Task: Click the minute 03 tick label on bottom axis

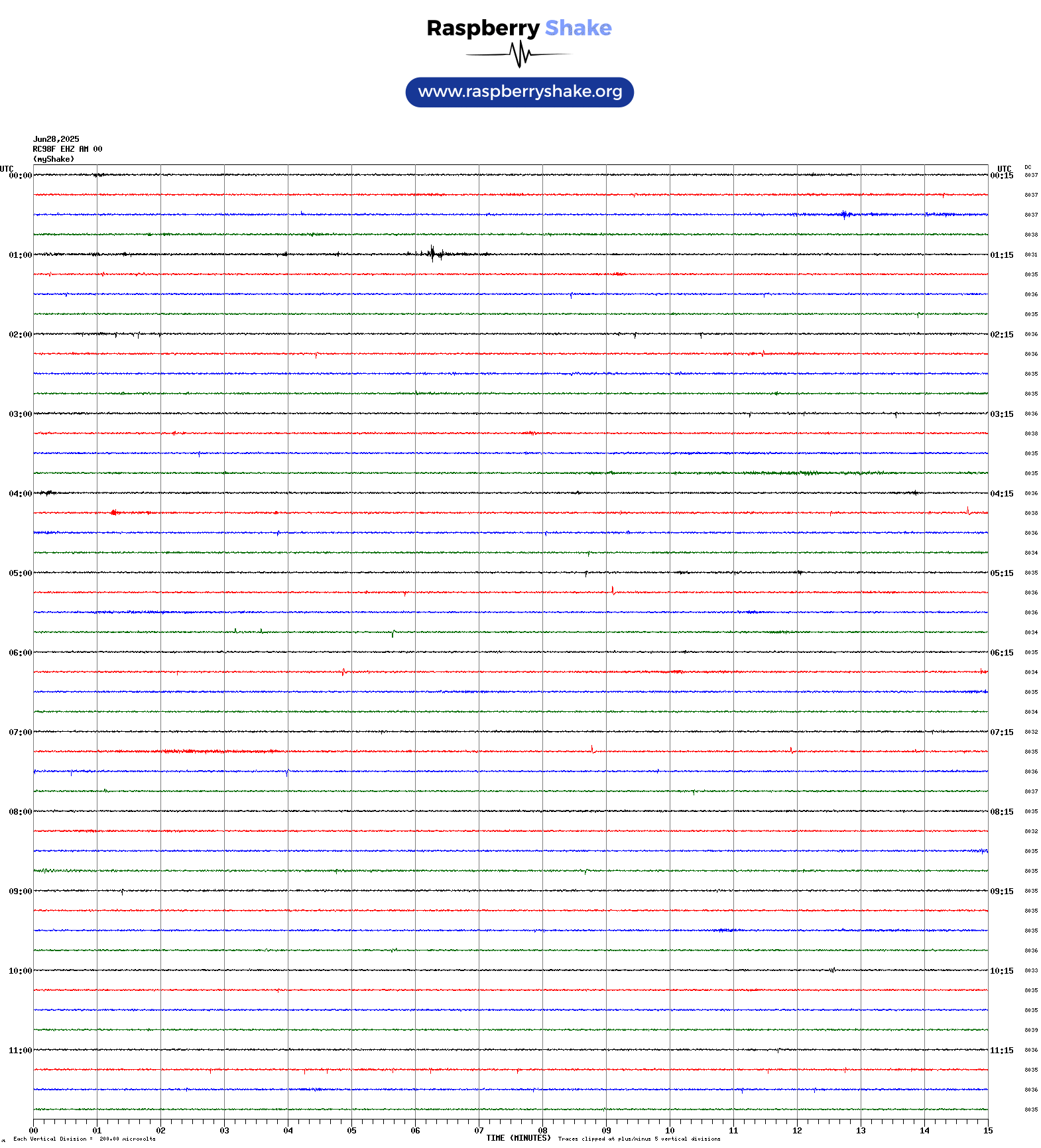Action: point(224,1131)
